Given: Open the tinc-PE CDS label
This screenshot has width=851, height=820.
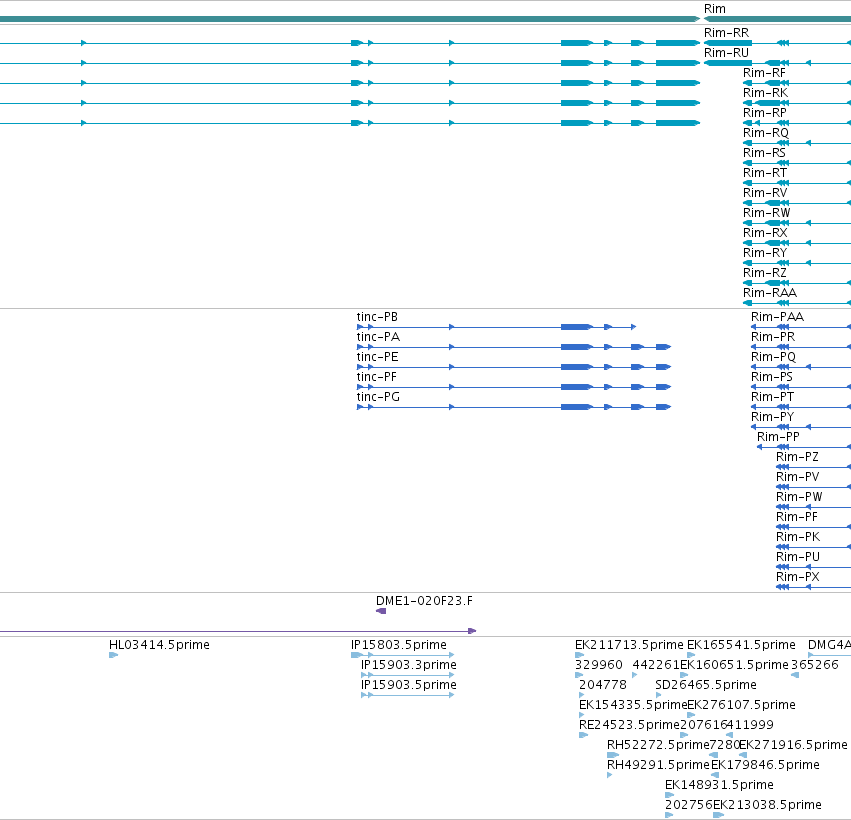Looking at the screenshot, I should [x=377, y=357].
